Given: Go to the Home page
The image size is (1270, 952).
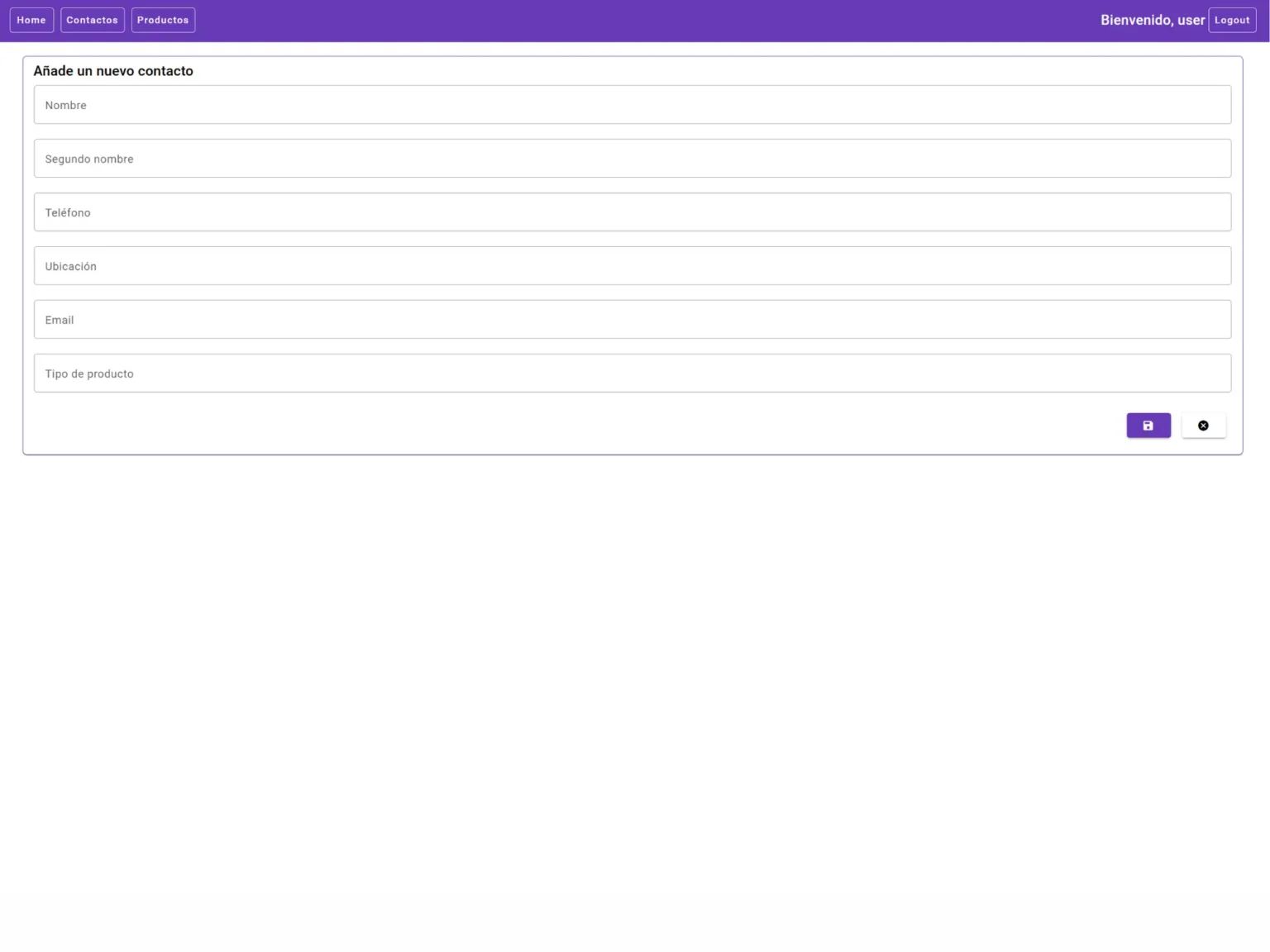Looking at the screenshot, I should (x=31, y=20).
